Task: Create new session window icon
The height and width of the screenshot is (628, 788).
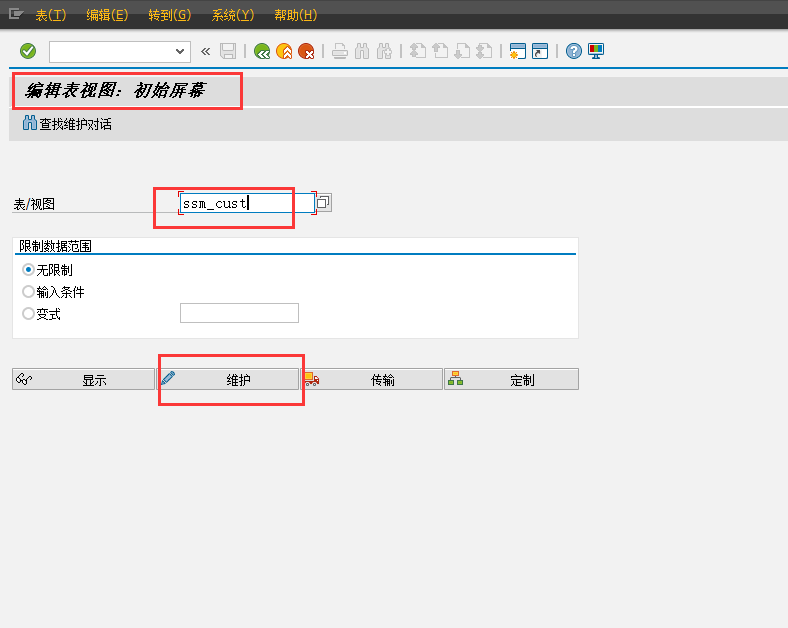Action: pyautogui.click(x=518, y=51)
